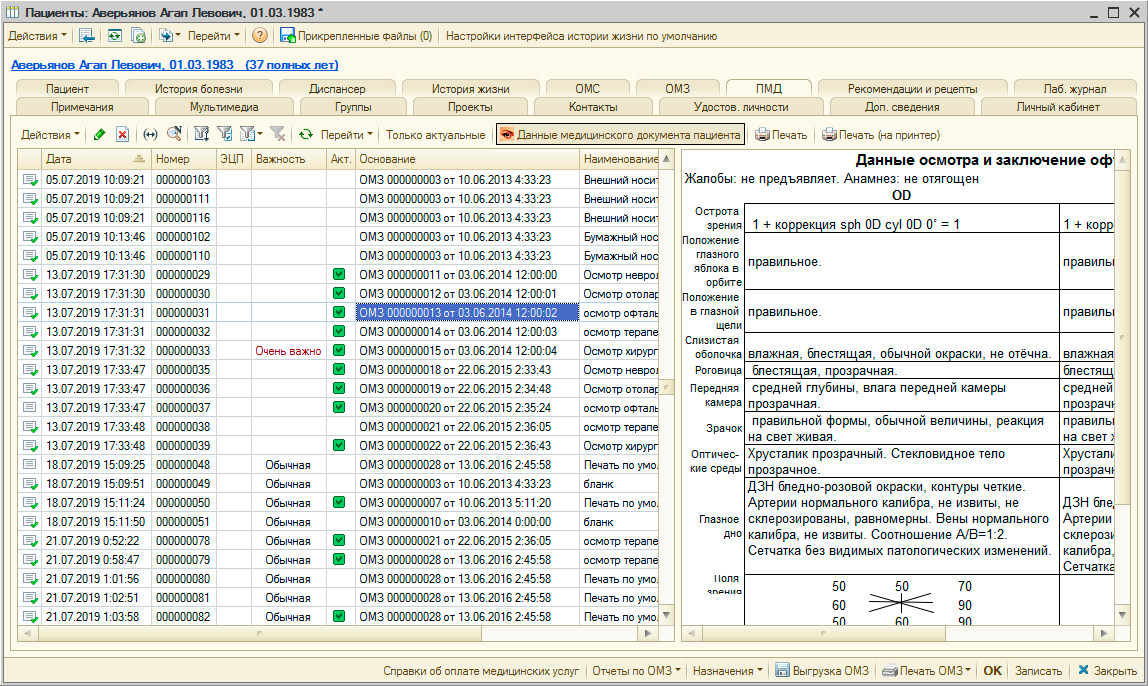Toggle Акт. checkbox for document 000000050

pos(339,503)
